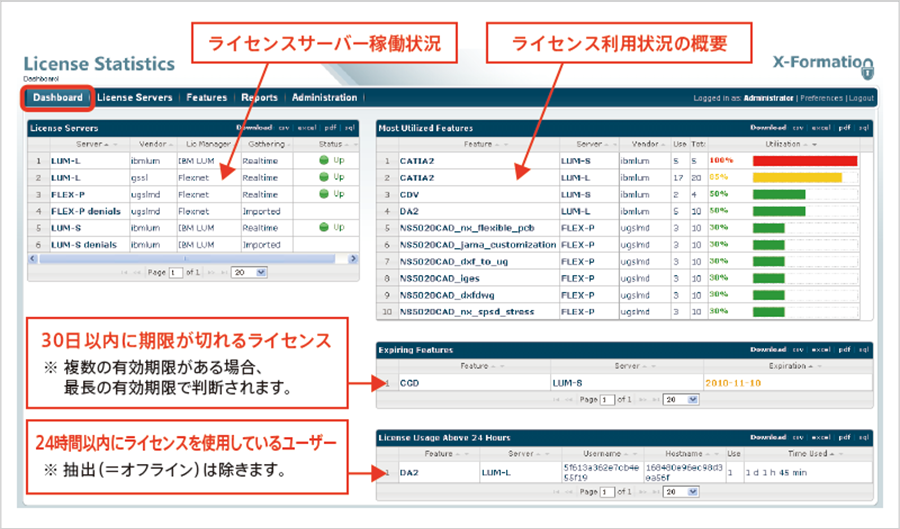This screenshot has height=529, width=900.
Task: Click scroll-right arrow in License Servers panel
Action: (x=353, y=259)
